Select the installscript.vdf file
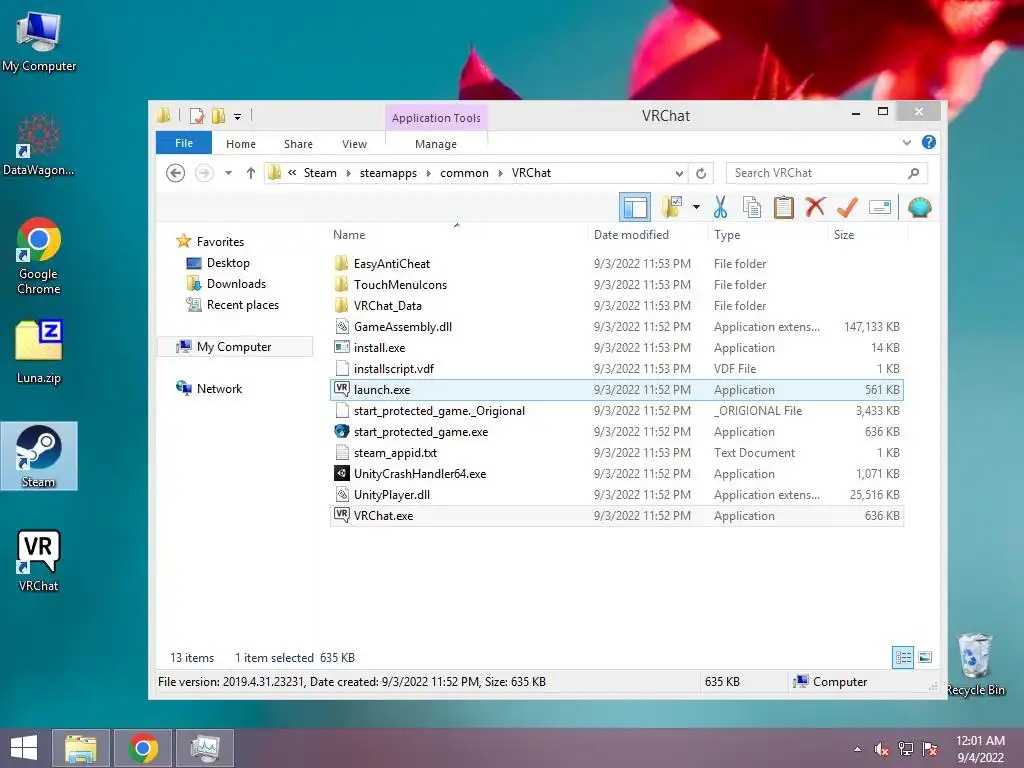The image size is (1024, 768). (x=616, y=368)
